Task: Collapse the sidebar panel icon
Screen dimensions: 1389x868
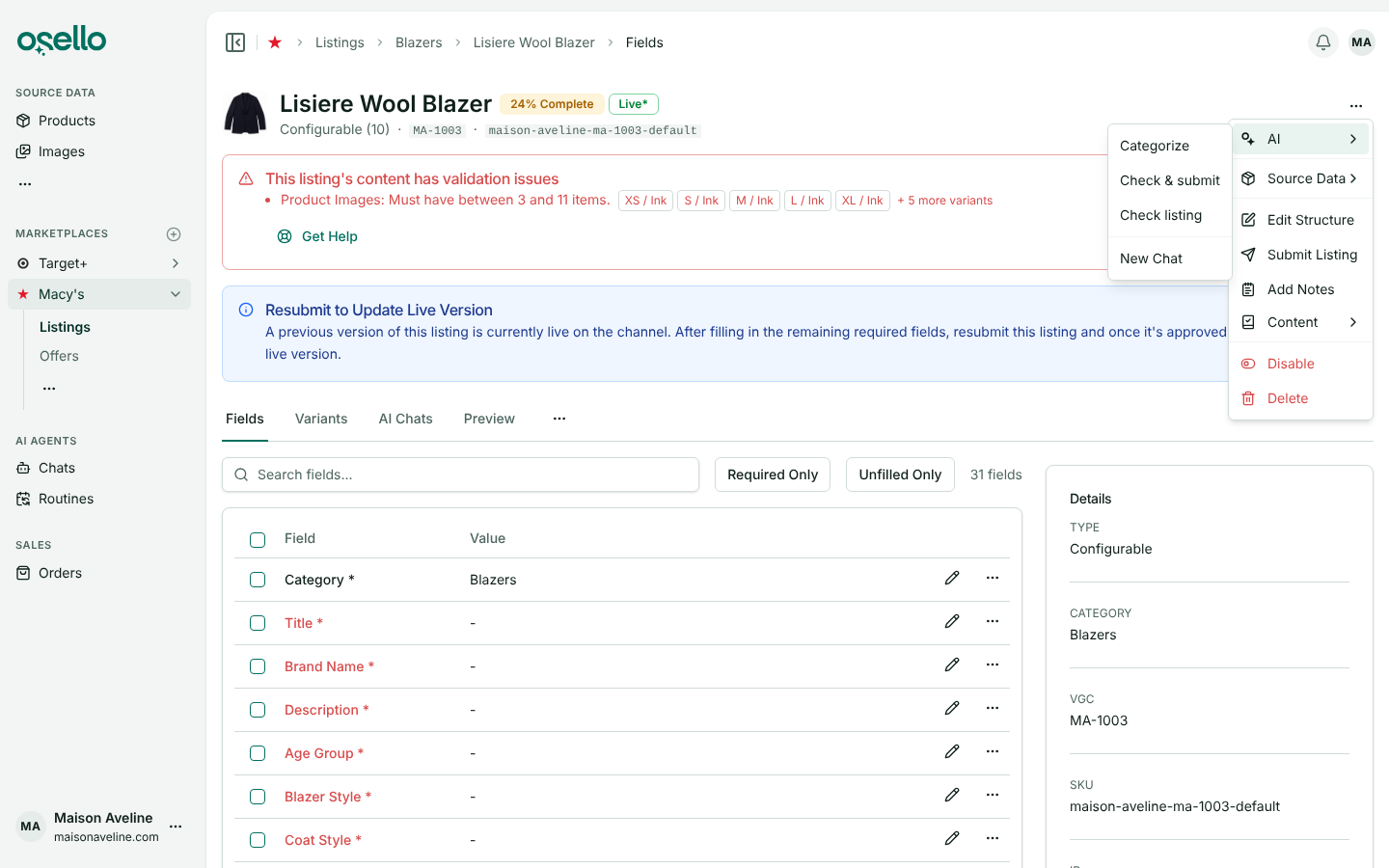Action: 235,42
